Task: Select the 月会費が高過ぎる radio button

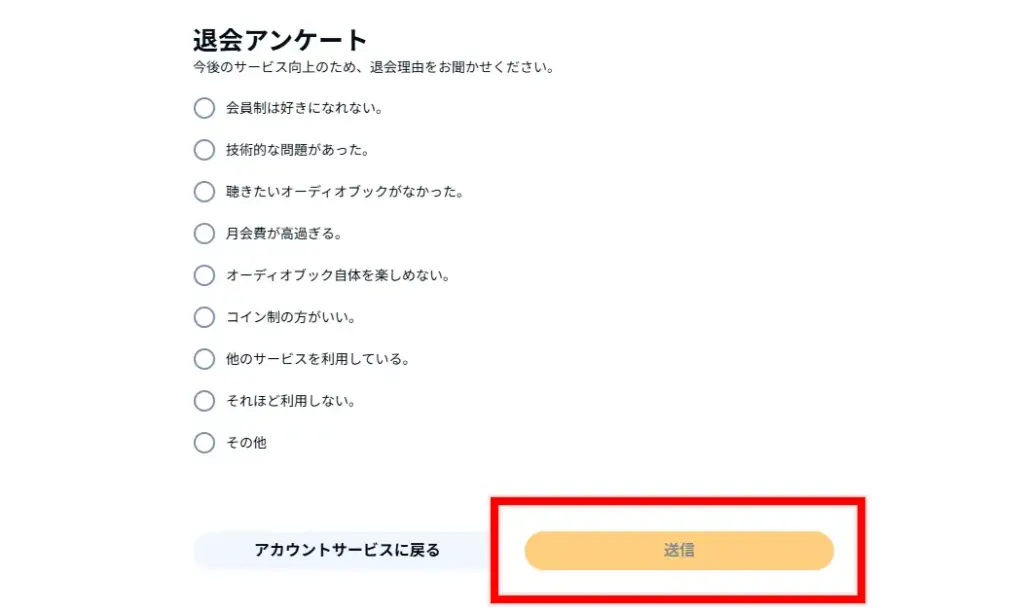Action: 204,234
